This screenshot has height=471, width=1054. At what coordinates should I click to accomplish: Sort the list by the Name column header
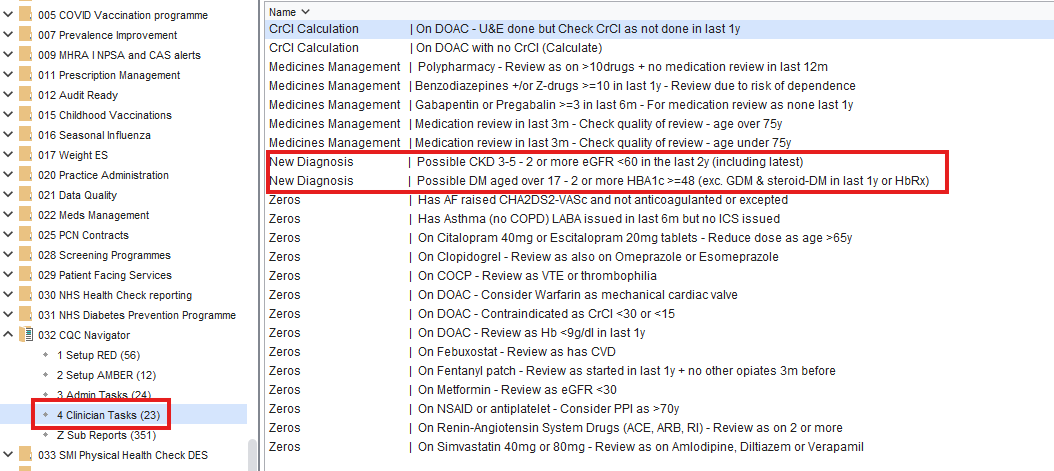(283, 10)
